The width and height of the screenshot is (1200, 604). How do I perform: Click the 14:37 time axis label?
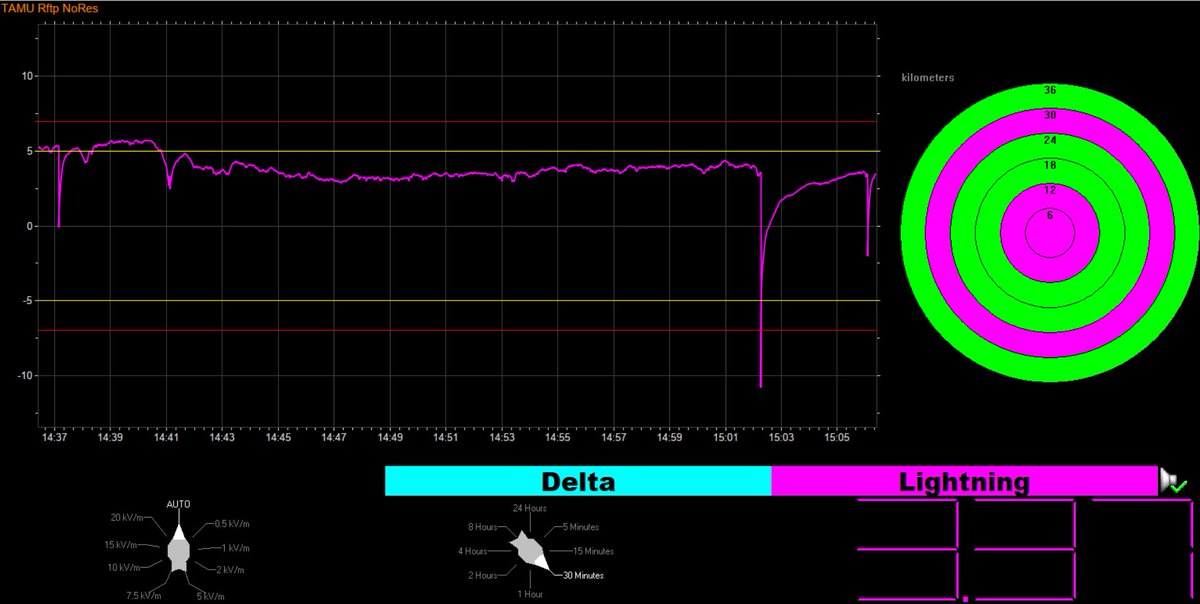pos(54,437)
